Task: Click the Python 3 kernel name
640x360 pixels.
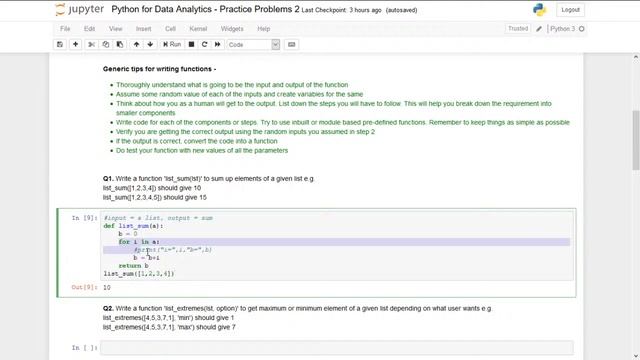Action: click(x=562, y=29)
